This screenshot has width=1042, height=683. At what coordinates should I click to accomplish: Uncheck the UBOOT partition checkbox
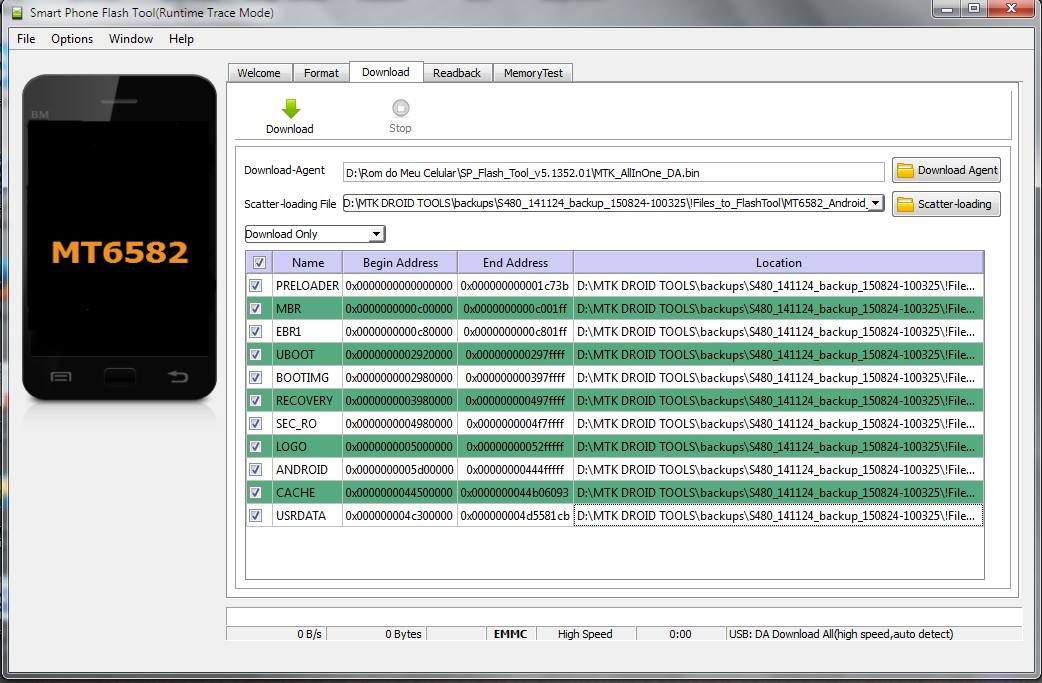tap(255, 355)
